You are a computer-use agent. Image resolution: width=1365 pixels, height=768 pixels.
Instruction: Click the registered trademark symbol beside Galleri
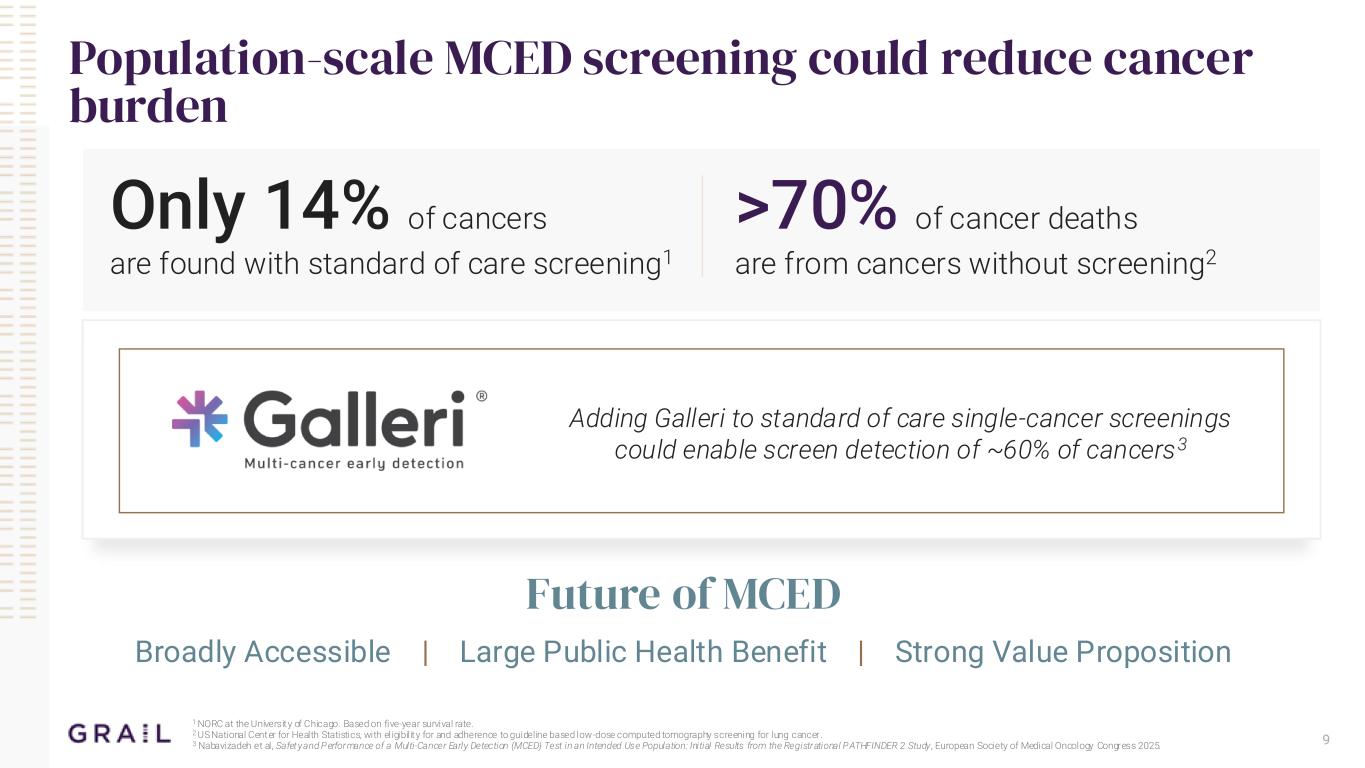pyautogui.click(x=481, y=396)
